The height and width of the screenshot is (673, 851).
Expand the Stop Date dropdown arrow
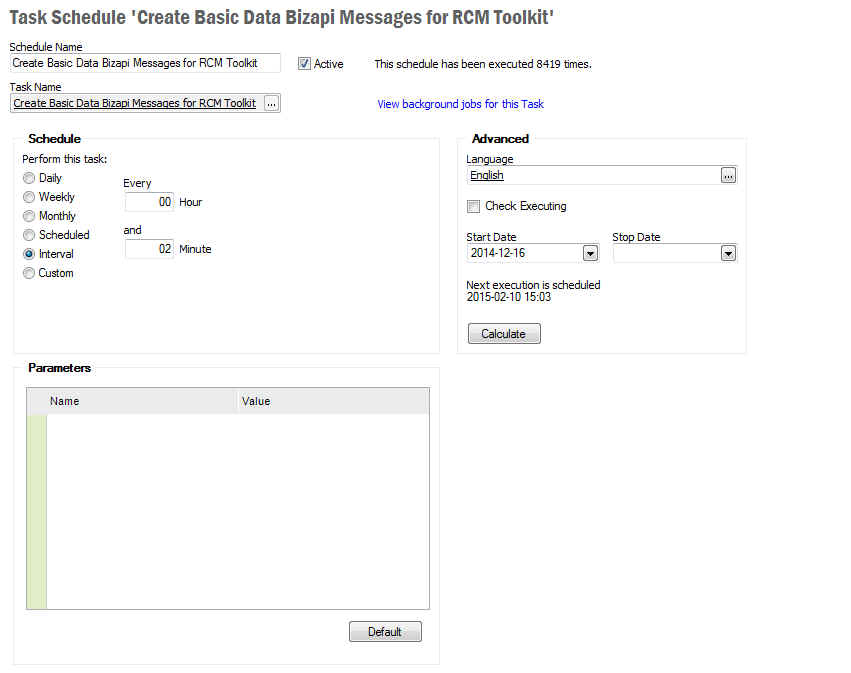click(728, 253)
